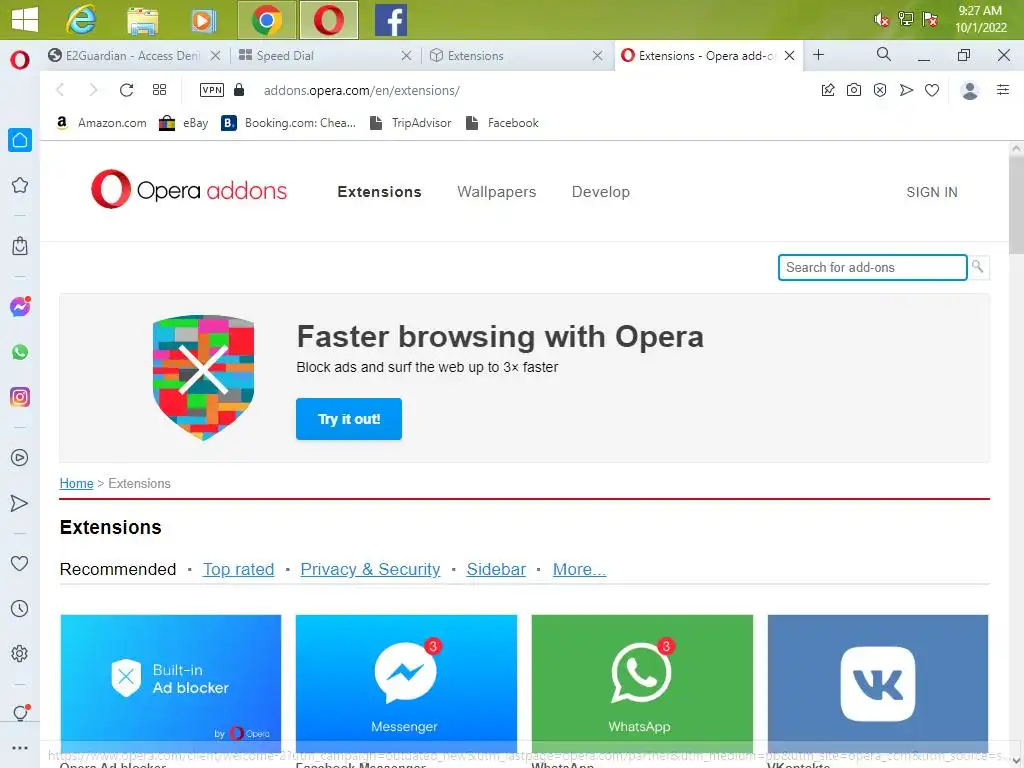Click the Try it out! button

coord(349,419)
